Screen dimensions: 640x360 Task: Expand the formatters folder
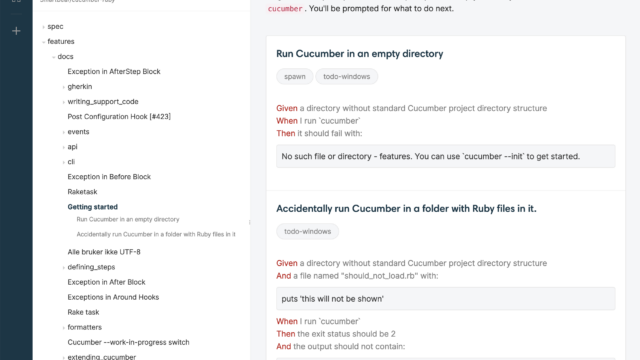point(63,328)
